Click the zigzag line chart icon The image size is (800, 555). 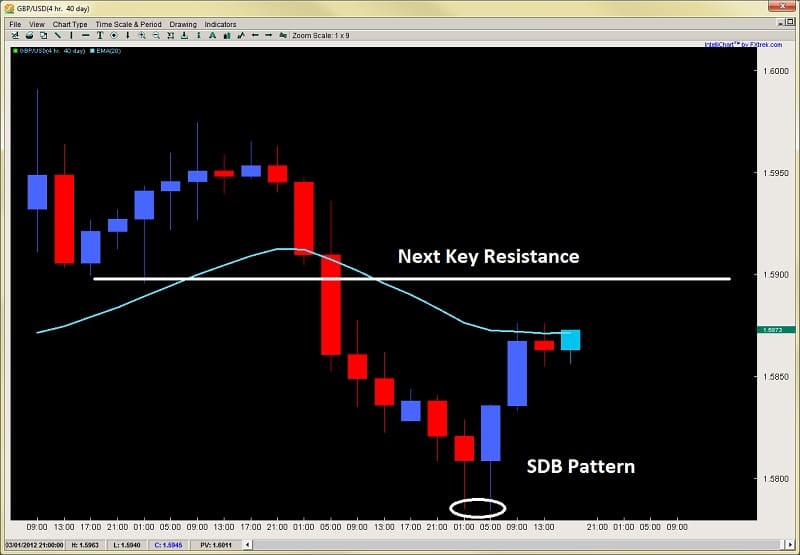(x=241, y=36)
